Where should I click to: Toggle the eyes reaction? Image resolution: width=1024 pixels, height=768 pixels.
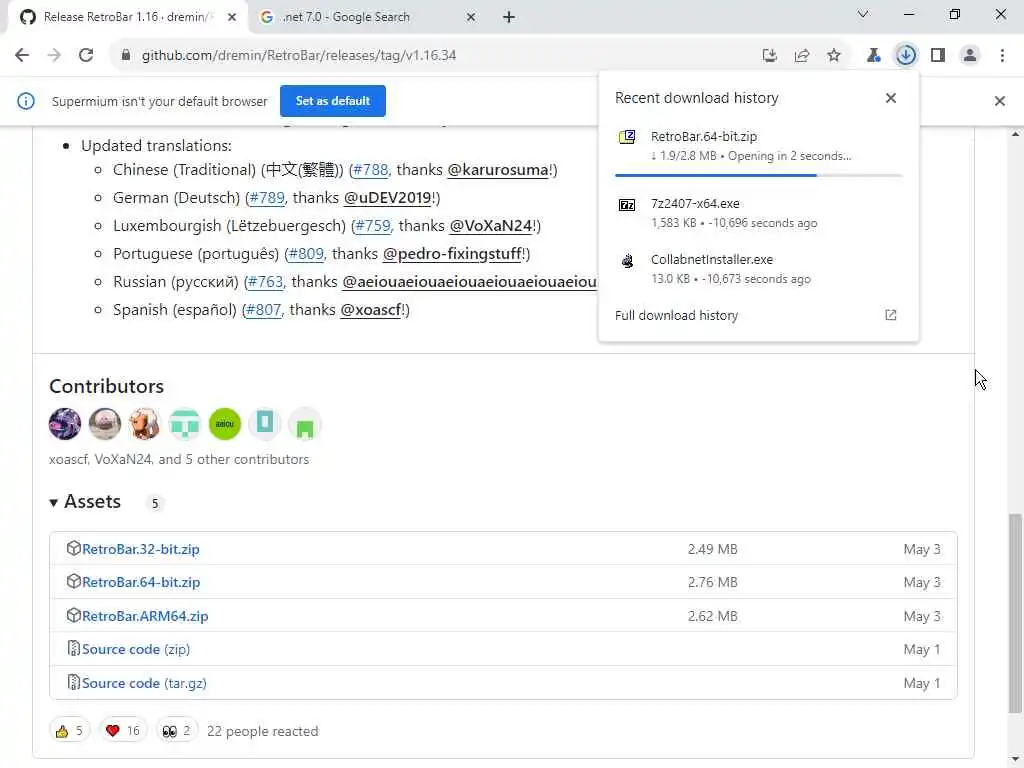pyautogui.click(x=176, y=731)
